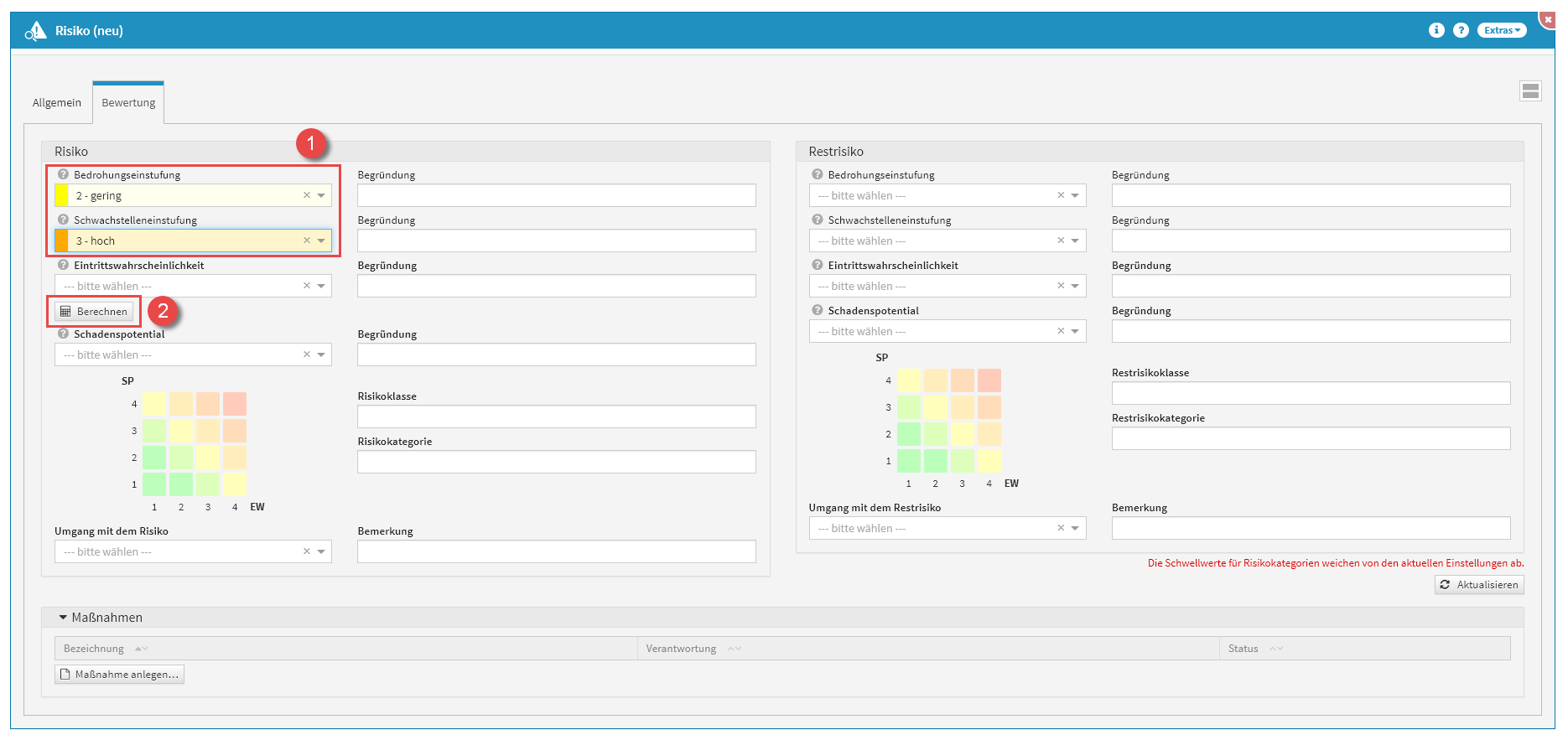
Task: Open Risiko Eintrittswahrscheinlichkeit dropdown
Action: (x=321, y=286)
